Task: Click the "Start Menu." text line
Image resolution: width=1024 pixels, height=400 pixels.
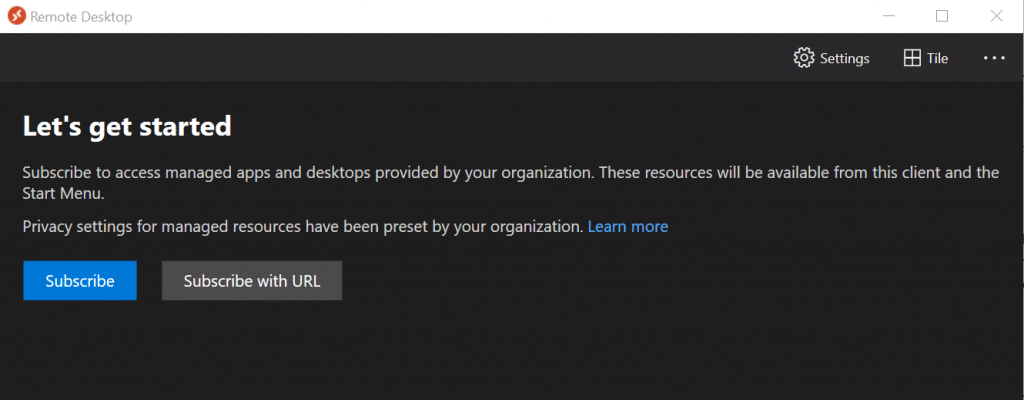Action: [63, 194]
